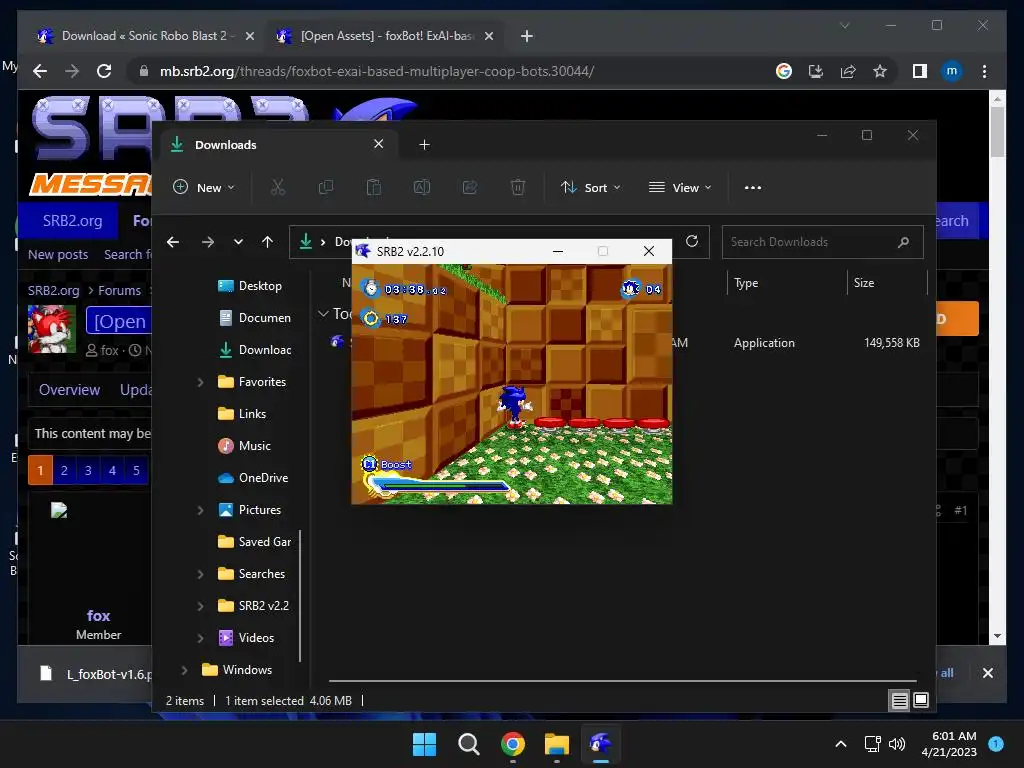
Task: Click the Copy icon in File Explorer toolbar
Action: [x=325, y=187]
